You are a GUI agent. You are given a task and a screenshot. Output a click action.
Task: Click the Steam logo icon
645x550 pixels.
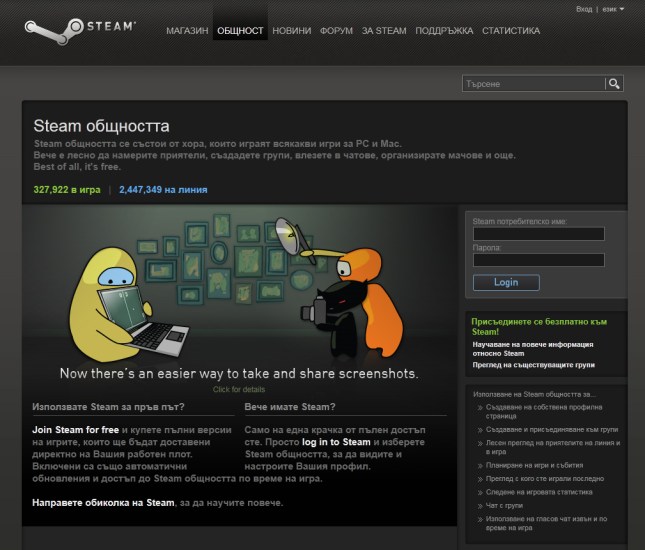pos(45,32)
